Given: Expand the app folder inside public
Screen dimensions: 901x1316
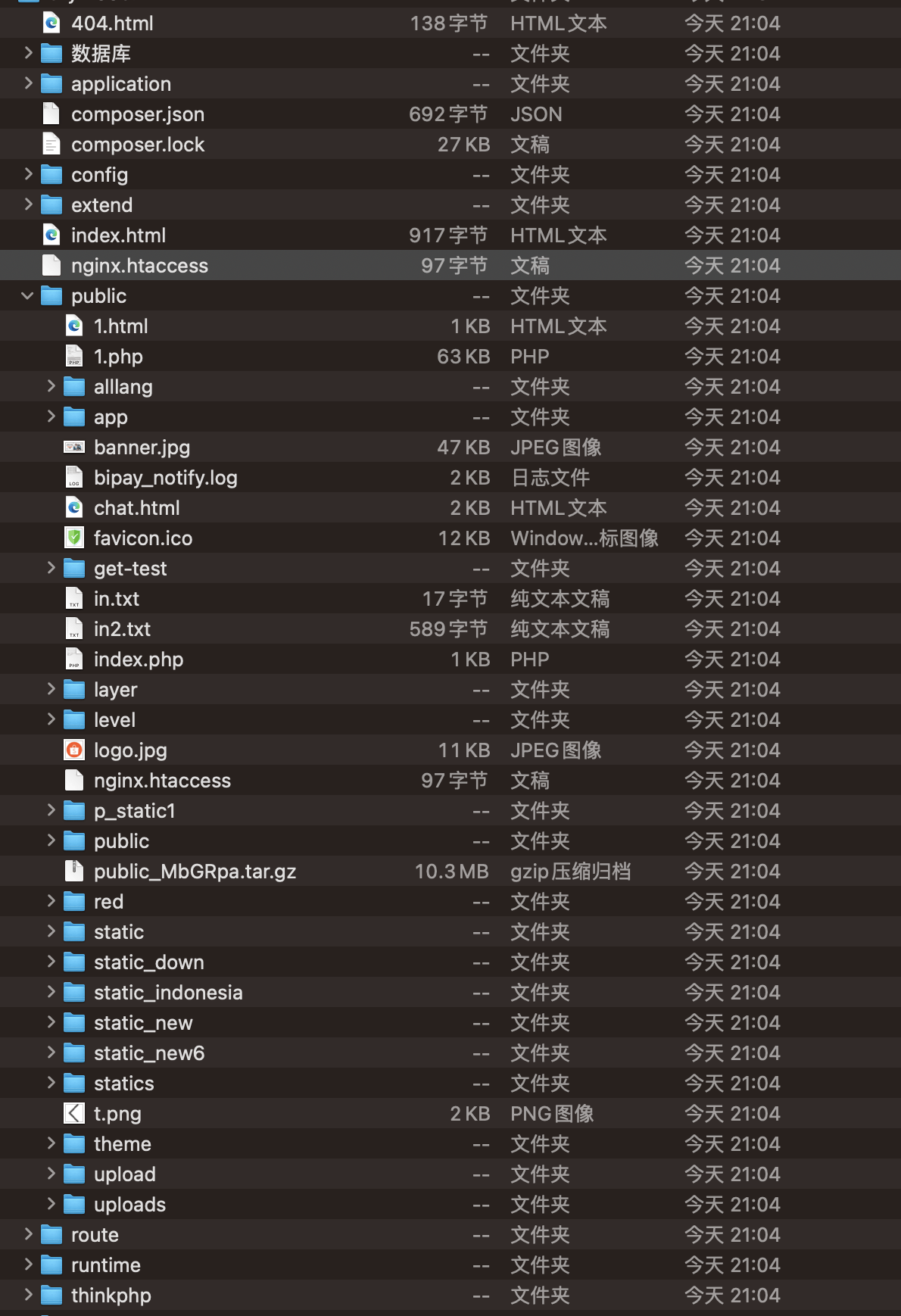Looking at the screenshot, I should [x=51, y=416].
